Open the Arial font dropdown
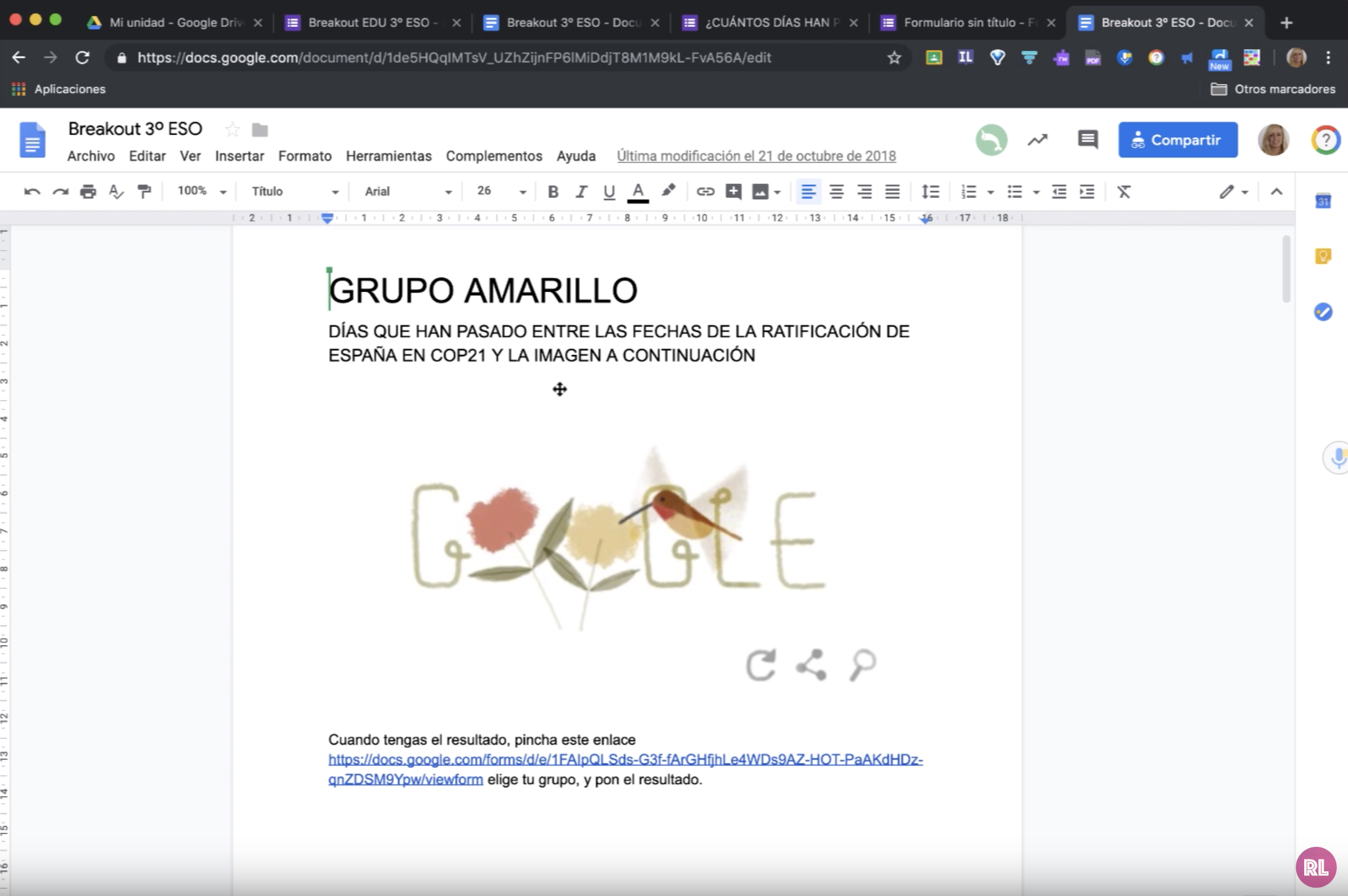Image resolution: width=1348 pixels, height=896 pixels. pyautogui.click(x=408, y=191)
